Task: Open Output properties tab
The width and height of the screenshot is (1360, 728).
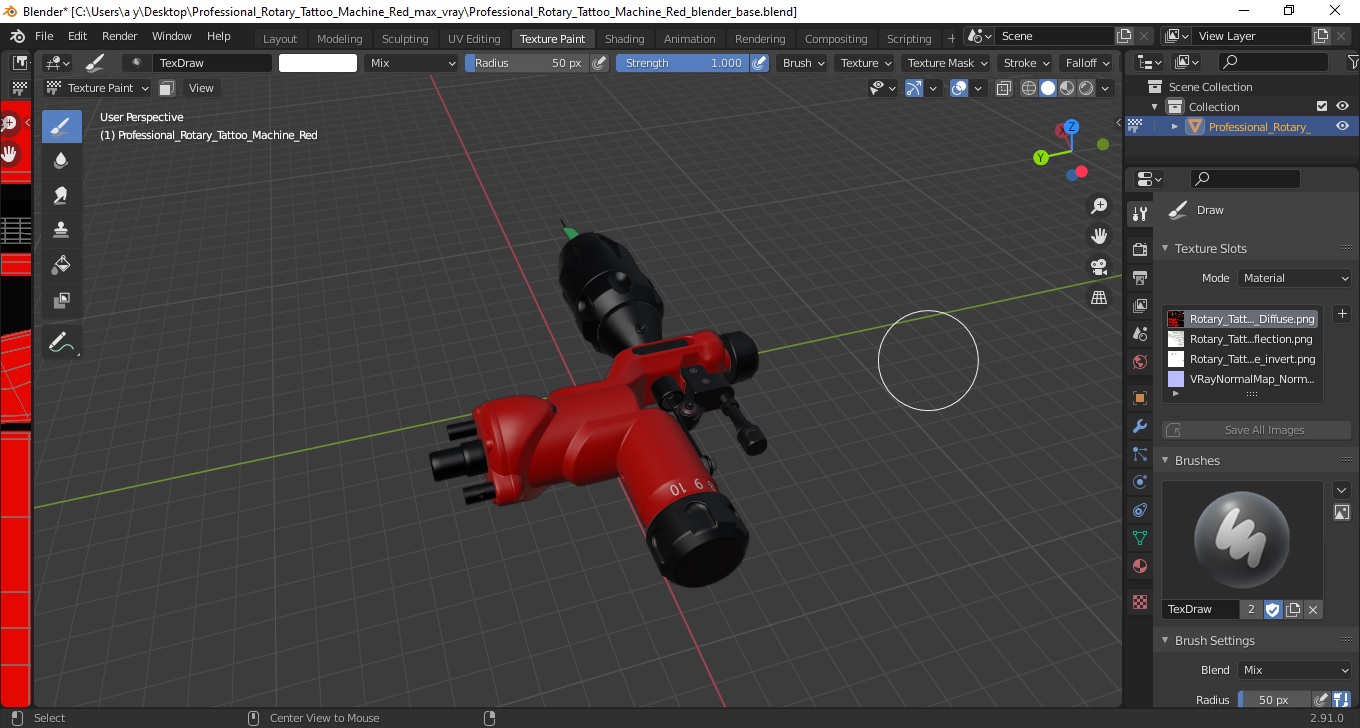Action: point(1139,277)
